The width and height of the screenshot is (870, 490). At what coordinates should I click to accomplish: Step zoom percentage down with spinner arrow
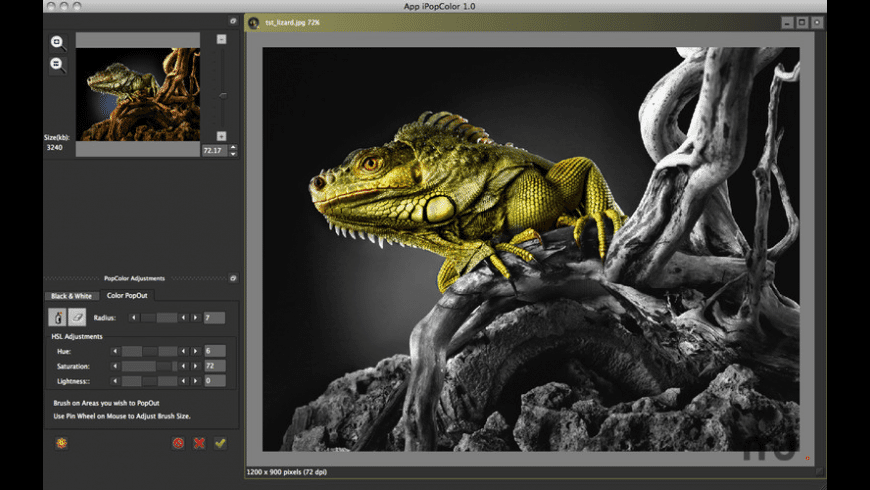pyautogui.click(x=233, y=154)
